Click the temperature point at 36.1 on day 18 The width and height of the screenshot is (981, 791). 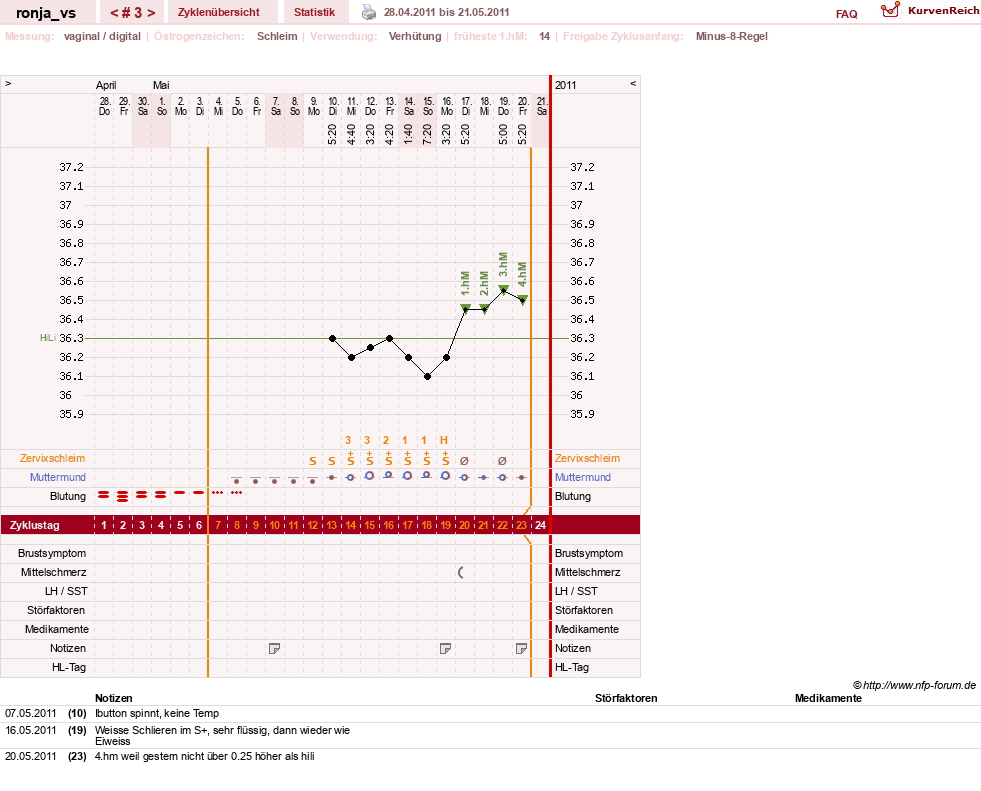[x=427, y=377]
